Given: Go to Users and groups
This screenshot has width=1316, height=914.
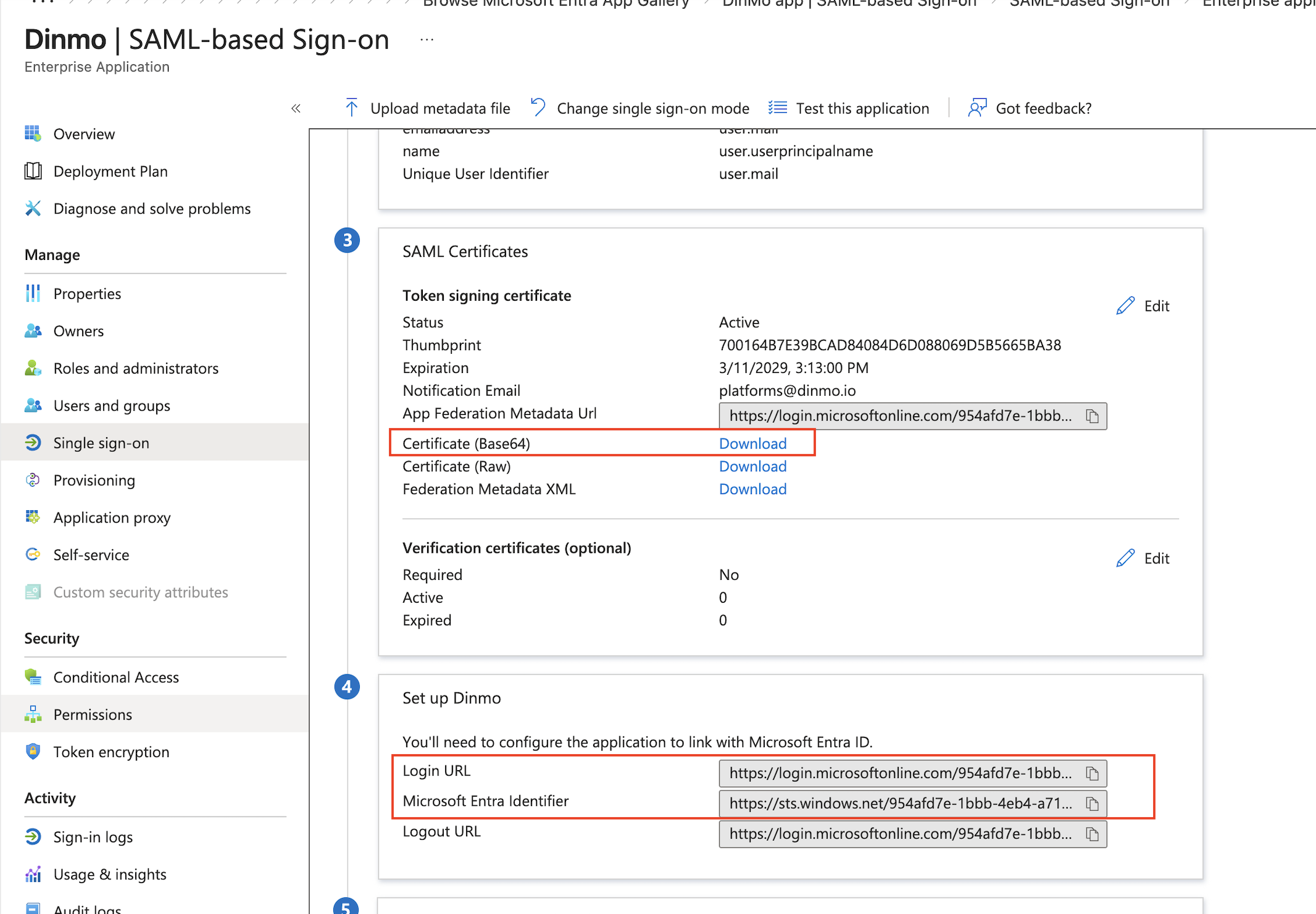Looking at the screenshot, I should click(x=111, y=406).
